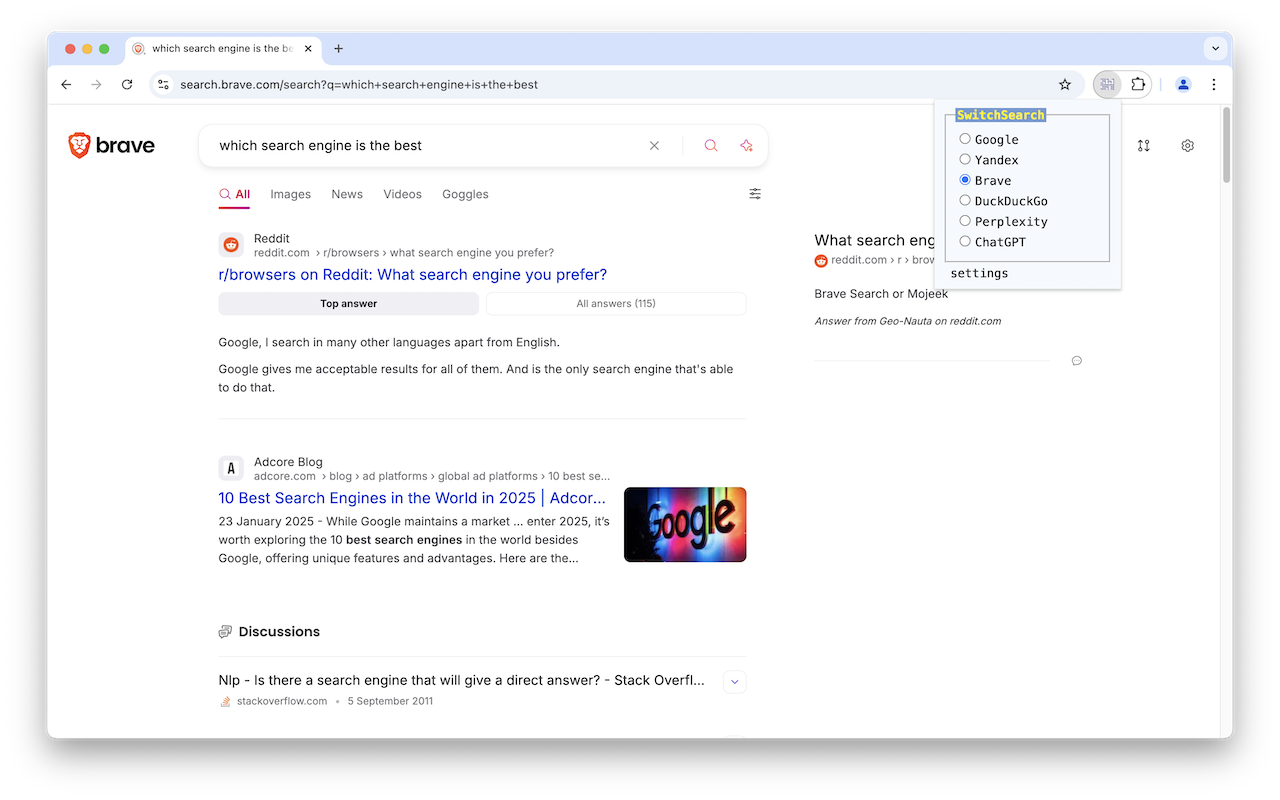This screenshot has width=1280, height=800.
Task: Show All answers (115) for the Reddit post
Action: coord(615,303)
